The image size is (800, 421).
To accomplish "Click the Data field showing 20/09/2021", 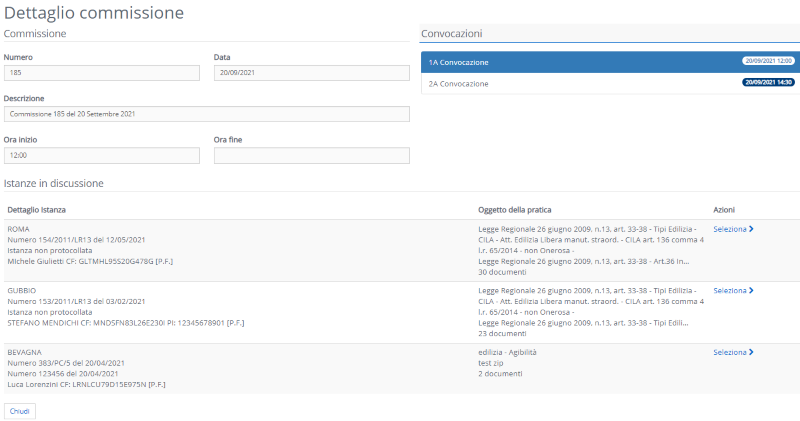I will [311, 73].
